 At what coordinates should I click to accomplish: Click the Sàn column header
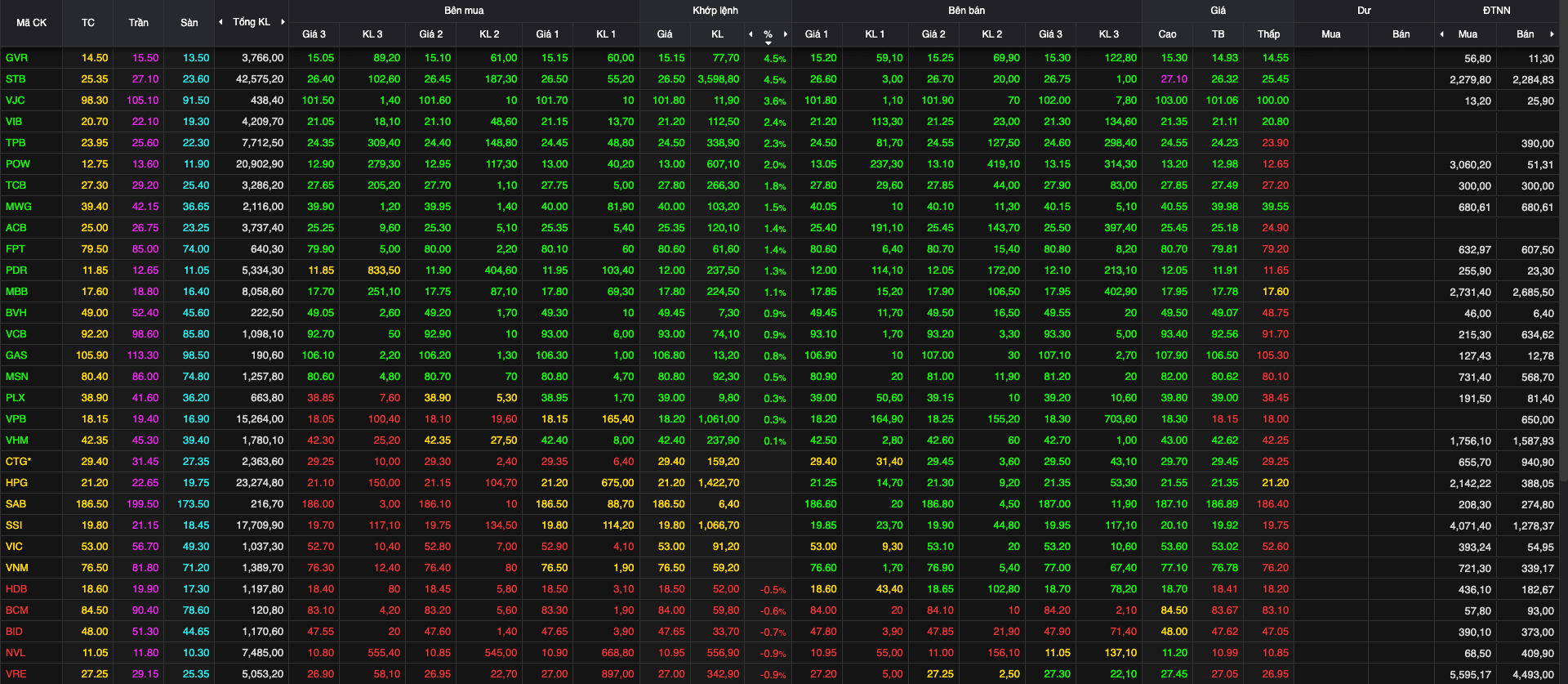[x=189, y=23]
